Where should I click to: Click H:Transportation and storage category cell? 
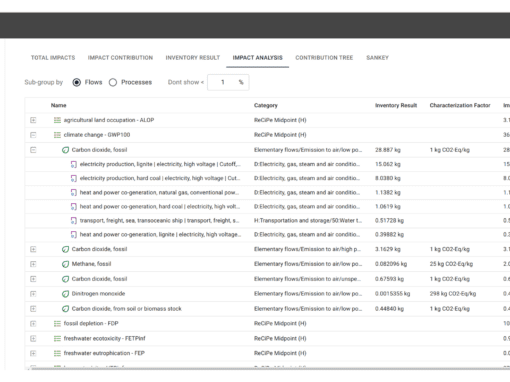(x=308, y=221)
